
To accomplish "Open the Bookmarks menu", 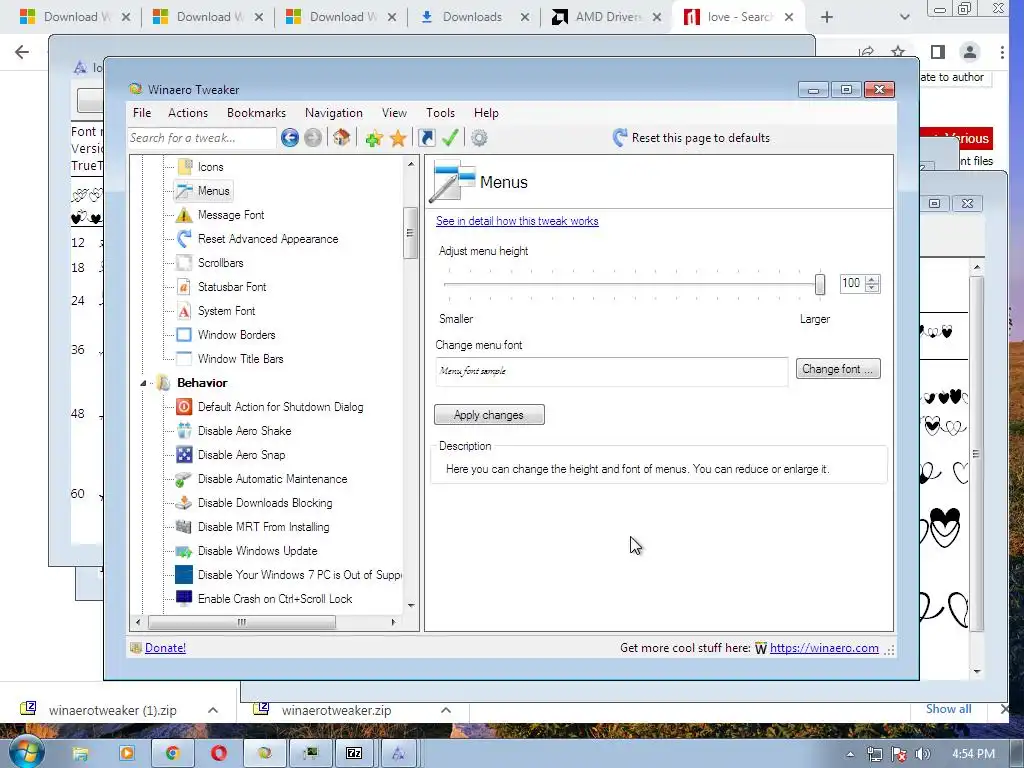I will [257, 113].
